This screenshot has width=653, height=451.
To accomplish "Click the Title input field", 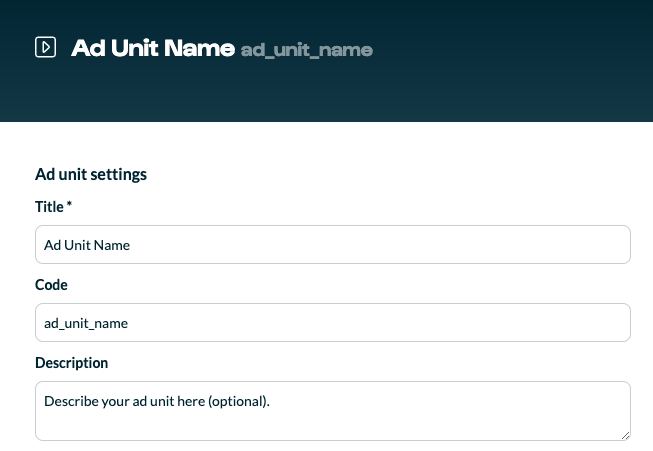I will pyautogui.click(x=333, y=244).
